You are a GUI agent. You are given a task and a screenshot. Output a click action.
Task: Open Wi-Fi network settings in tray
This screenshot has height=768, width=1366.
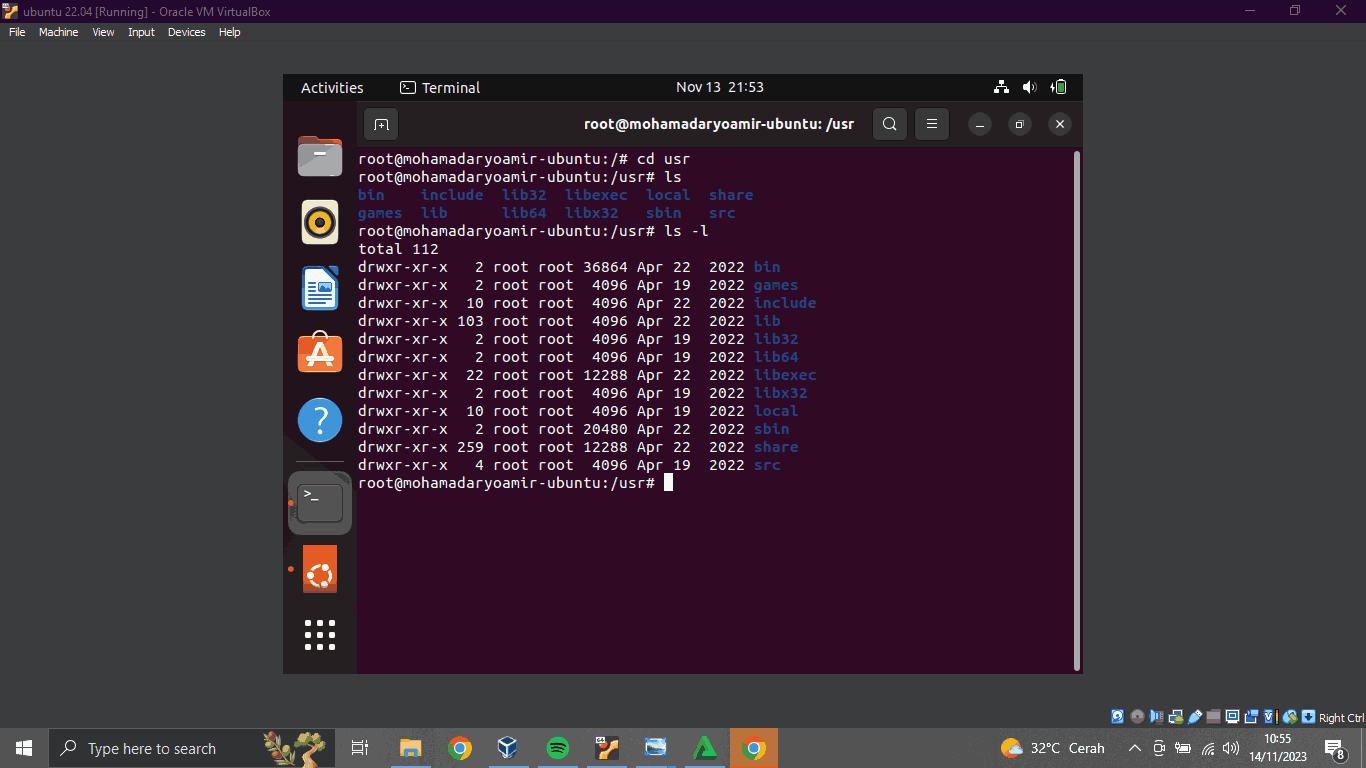point(1208,748)
